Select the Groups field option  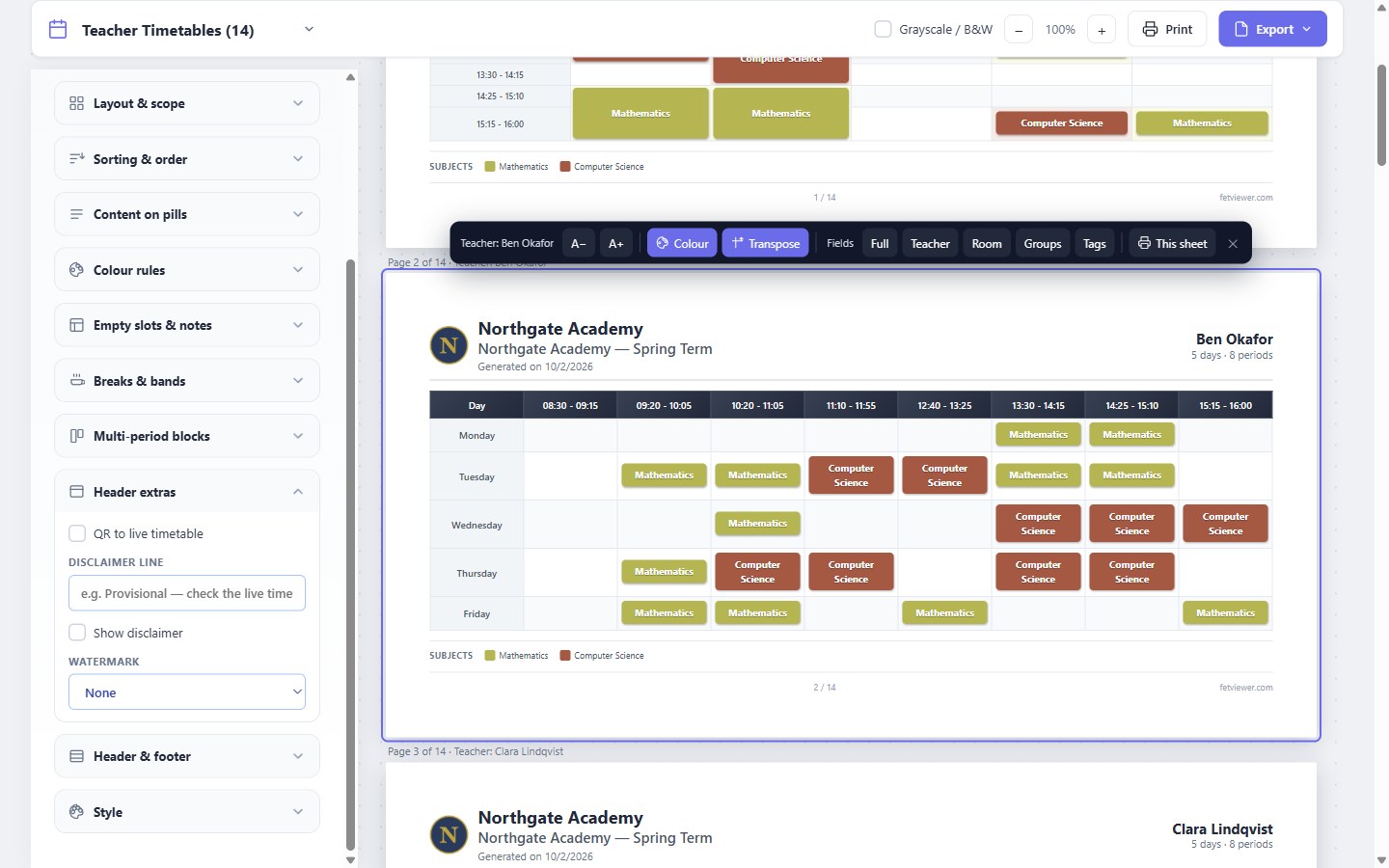point(1043,243)
